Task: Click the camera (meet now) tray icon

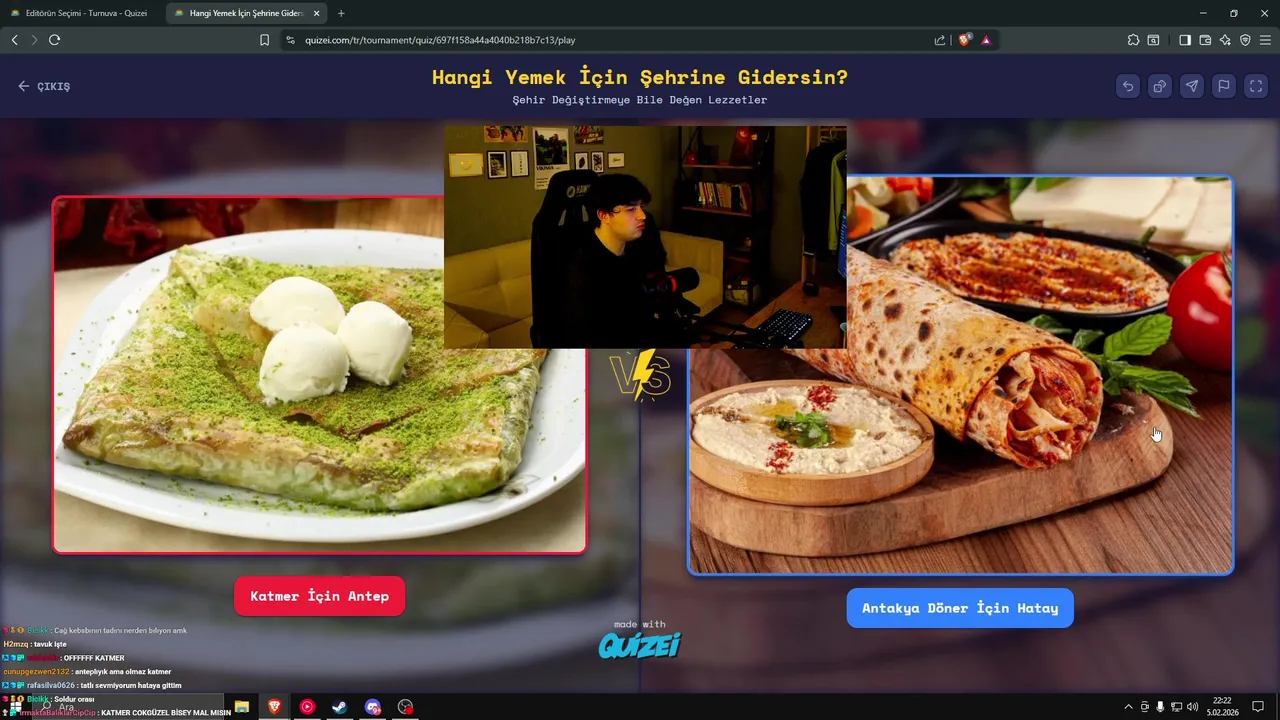Action: click(1145, 707)
